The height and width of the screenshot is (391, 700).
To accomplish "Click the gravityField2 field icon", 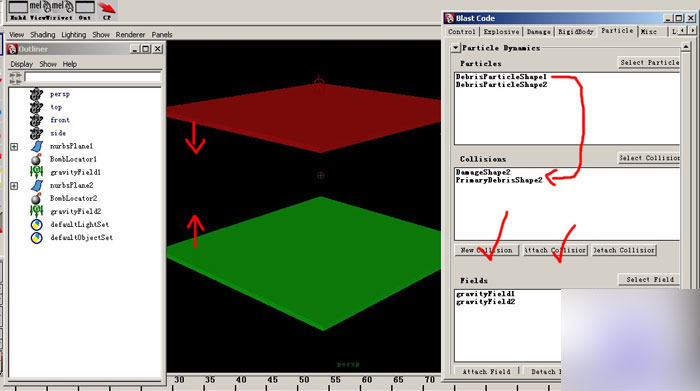I will tap(36, 212).
